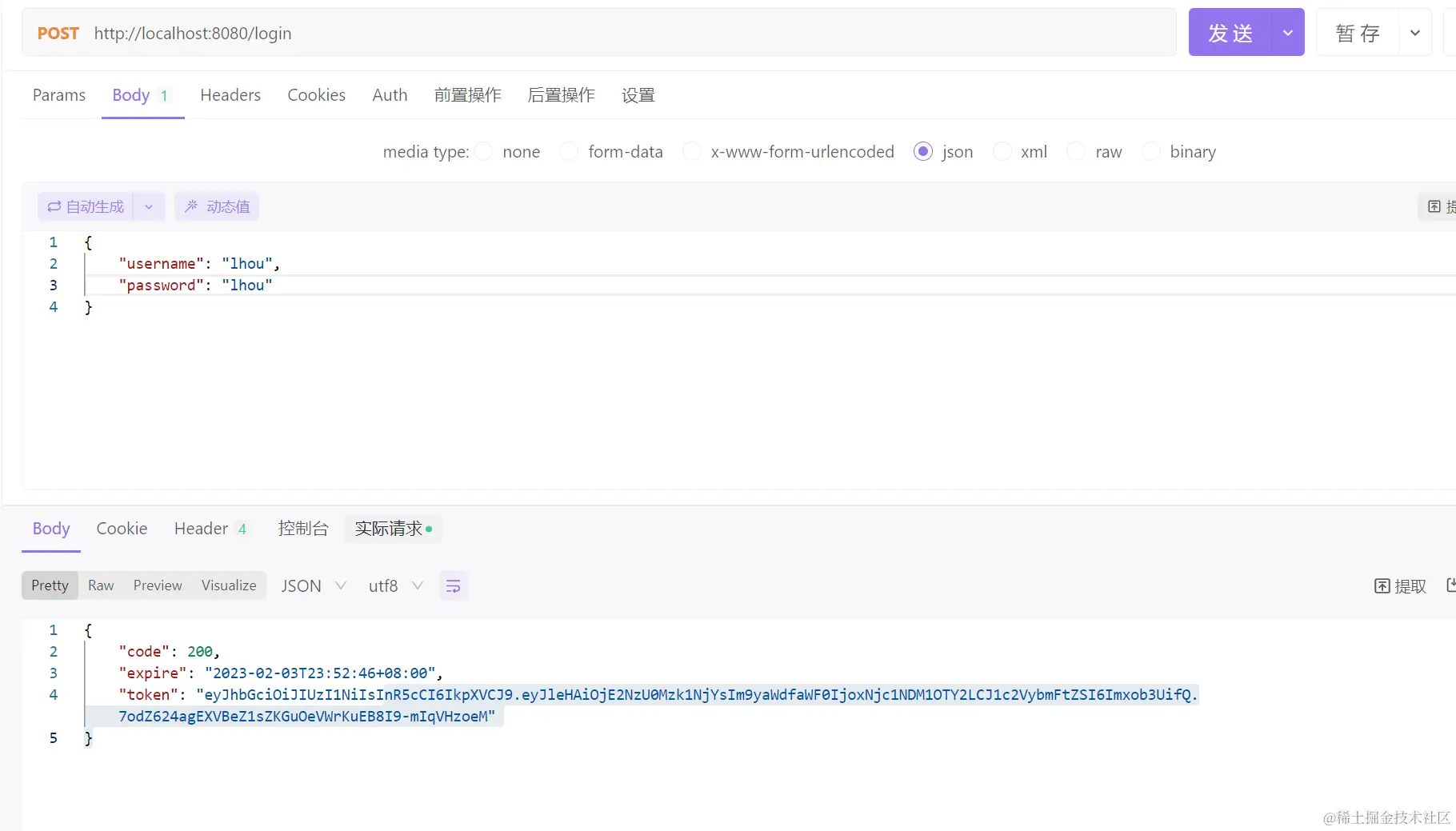Open the JSON format dropdown

314,586
